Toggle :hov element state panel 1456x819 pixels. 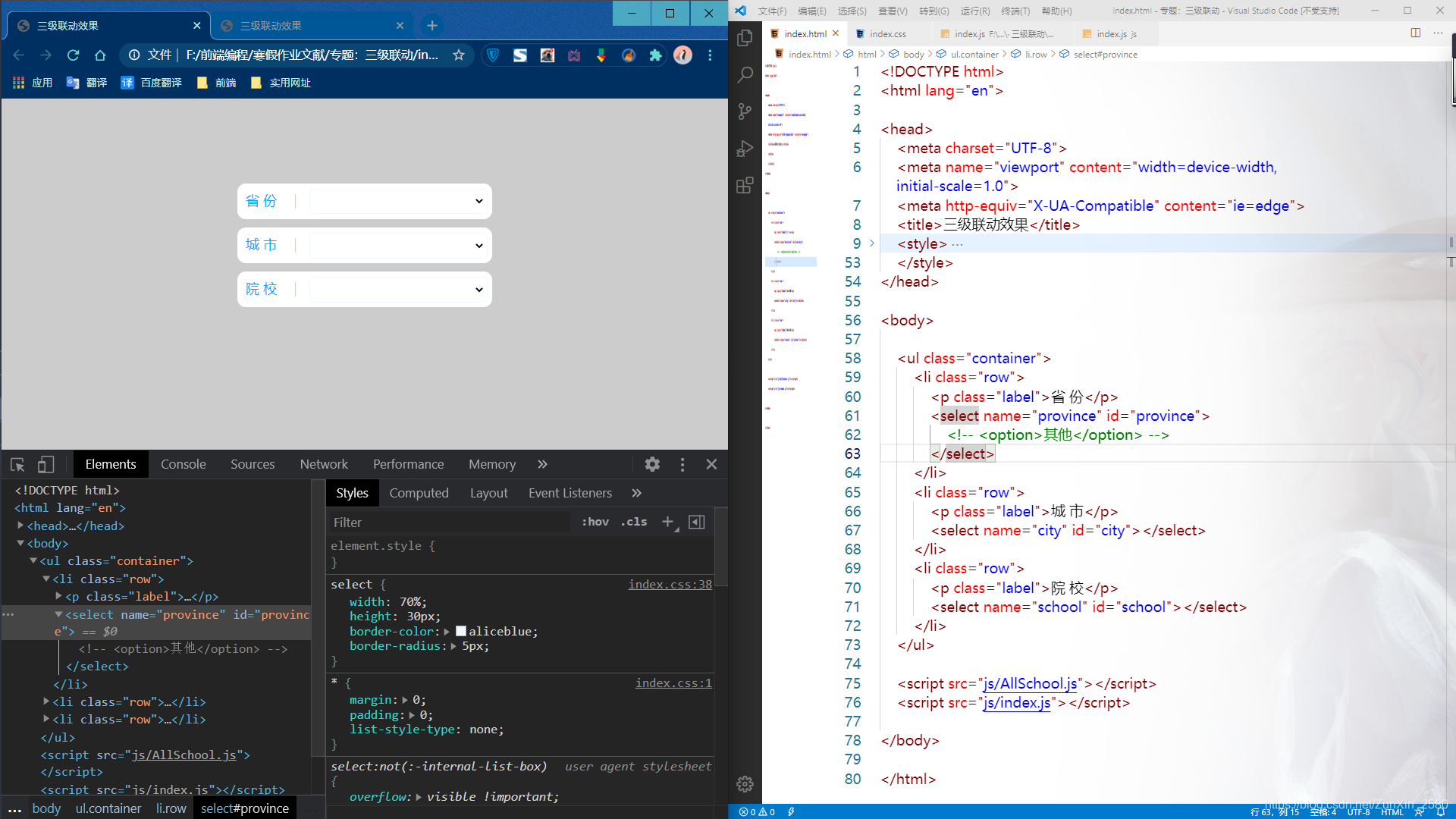coord(595,522)
